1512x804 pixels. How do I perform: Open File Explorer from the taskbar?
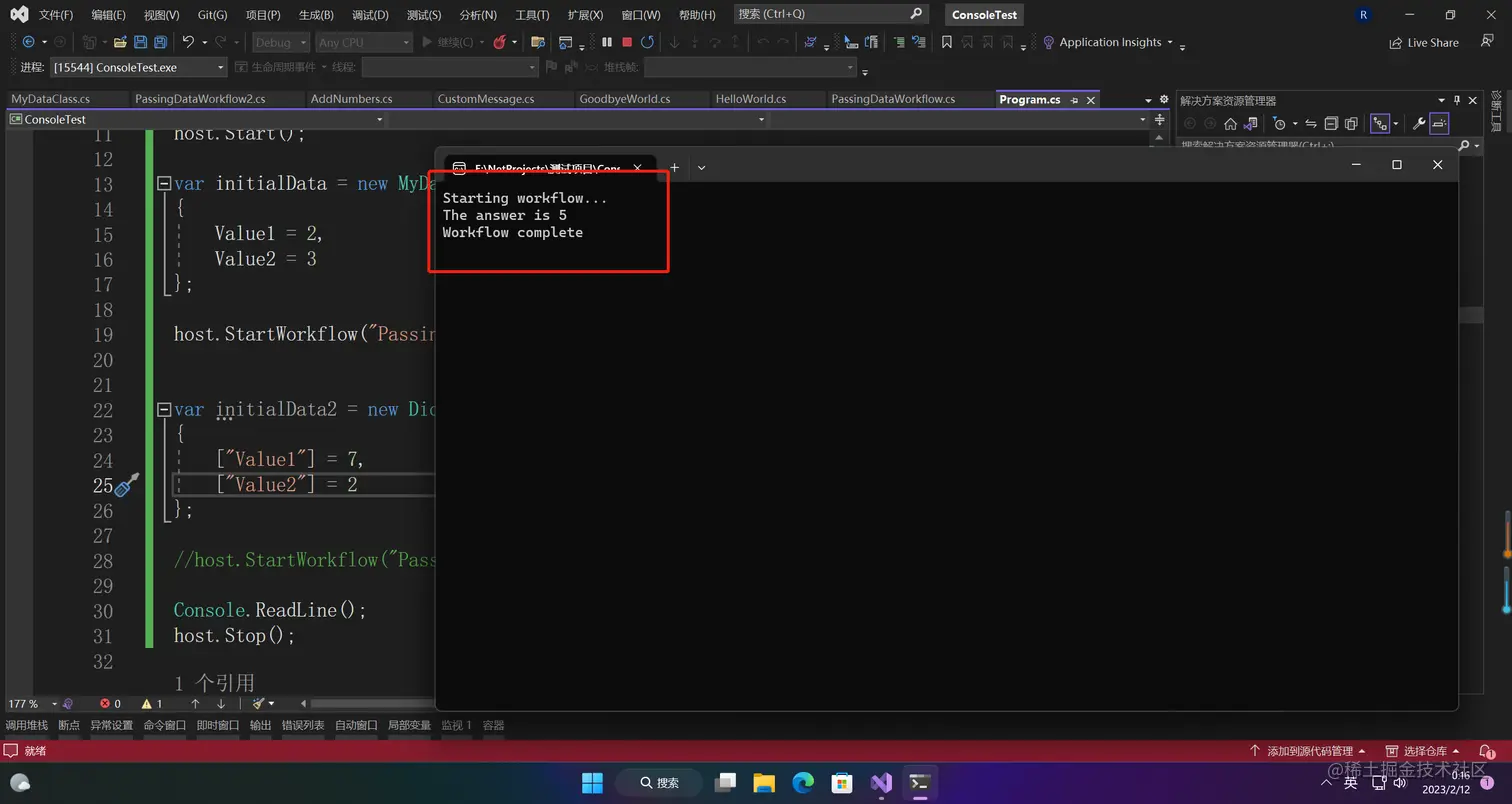[764, 782]
